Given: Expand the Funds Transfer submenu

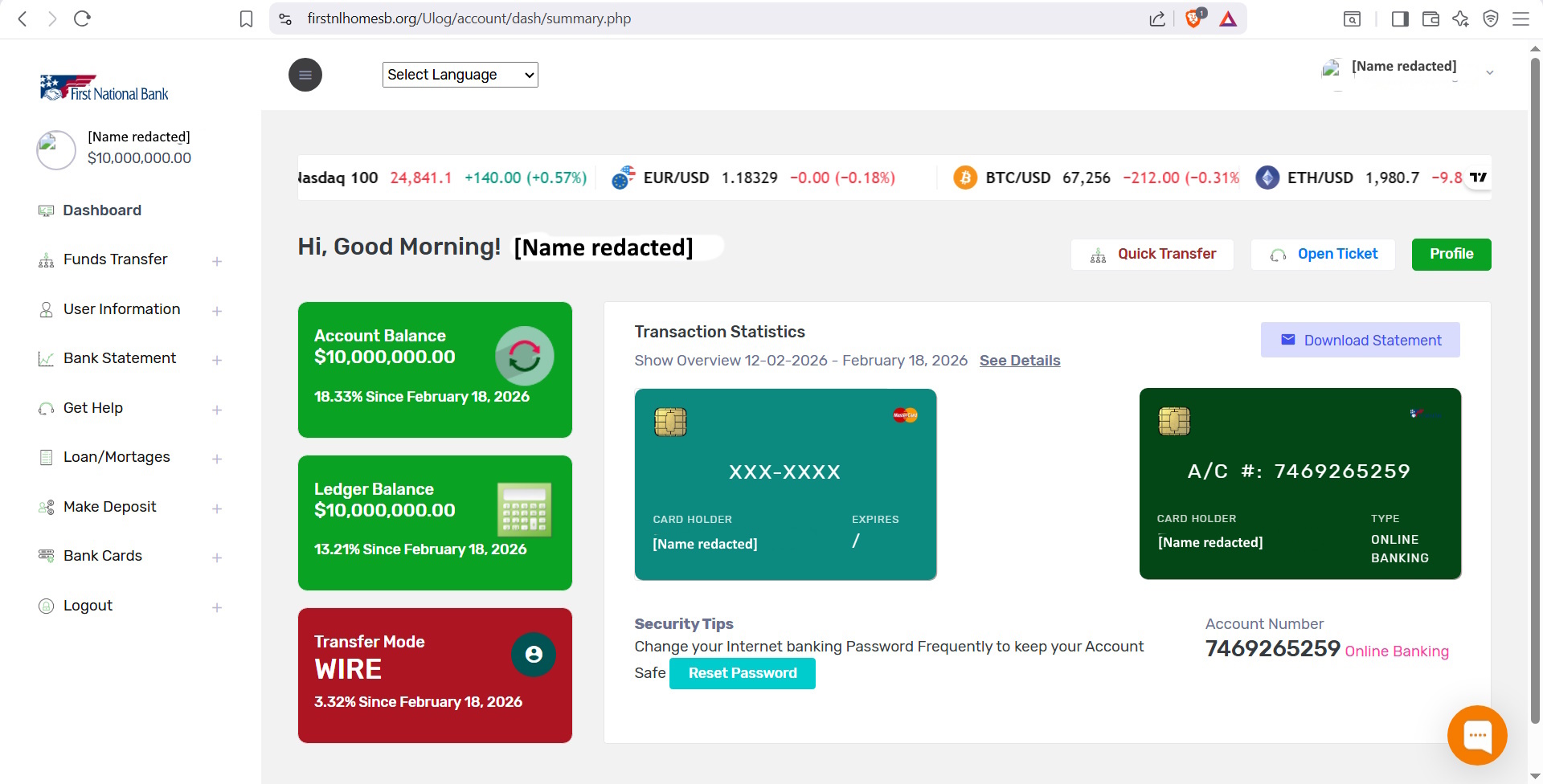Looking at the screenshot, I should [217, 261].
